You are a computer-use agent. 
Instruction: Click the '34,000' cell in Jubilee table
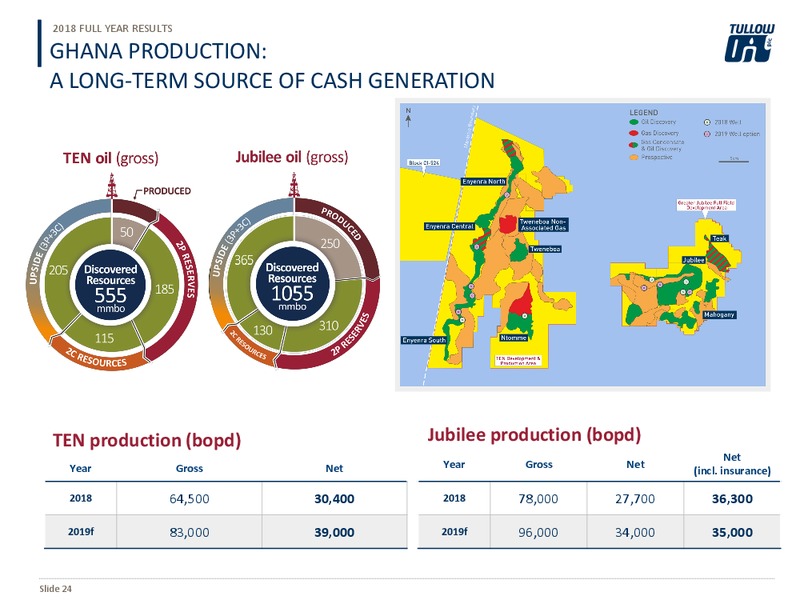coord(635,532)
